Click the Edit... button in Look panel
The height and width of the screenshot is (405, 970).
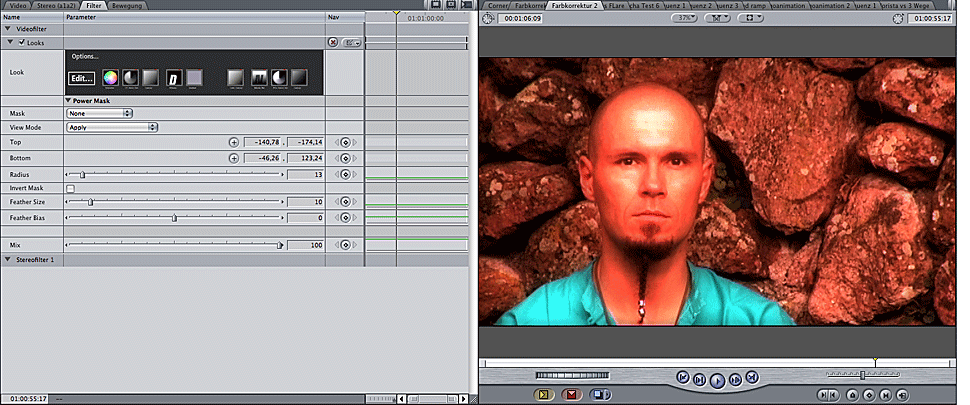81,78
